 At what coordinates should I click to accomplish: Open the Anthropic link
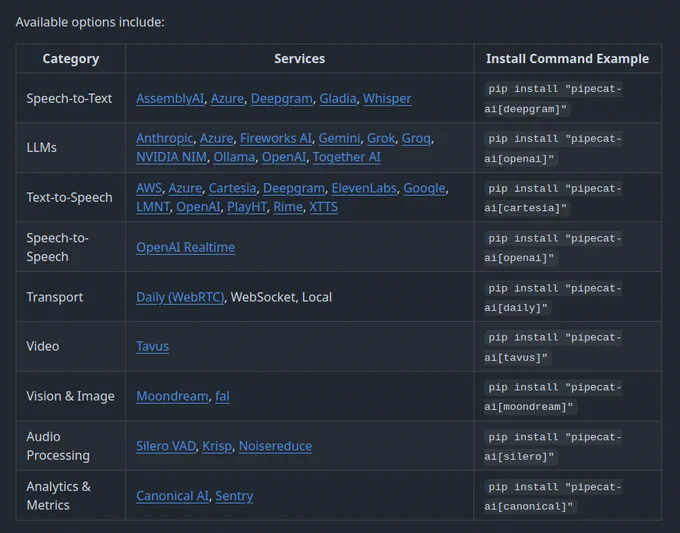coord(164,138)
